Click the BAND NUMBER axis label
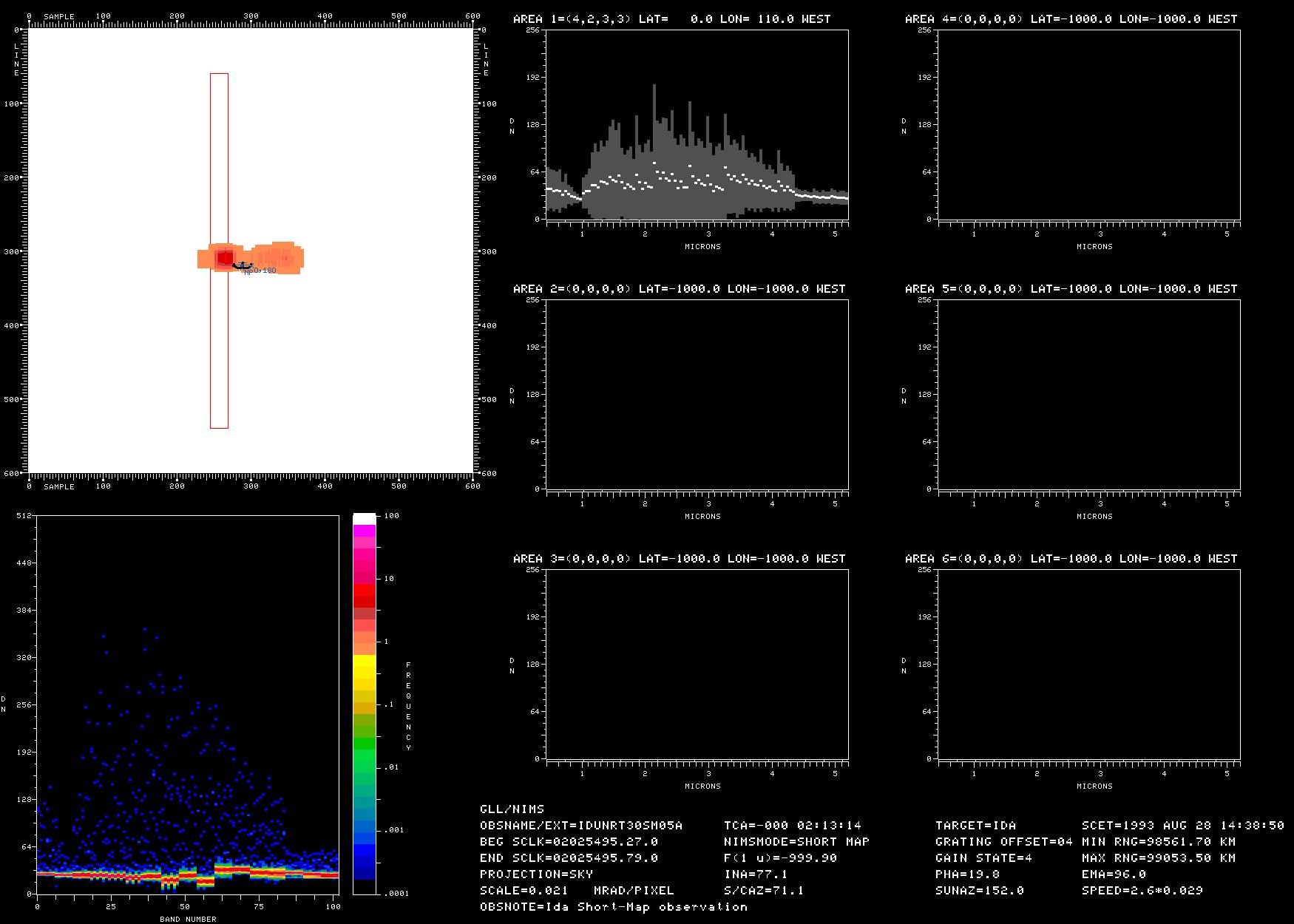 [x=188, y=919]
